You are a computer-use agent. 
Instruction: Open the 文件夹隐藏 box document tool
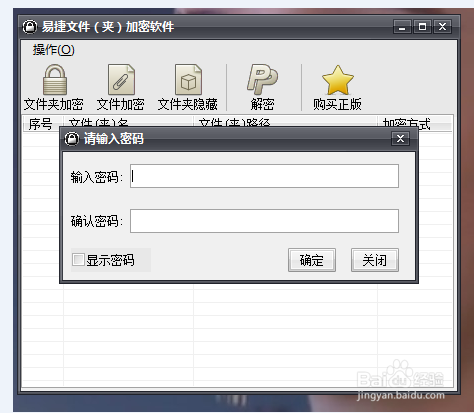[188, 80]
